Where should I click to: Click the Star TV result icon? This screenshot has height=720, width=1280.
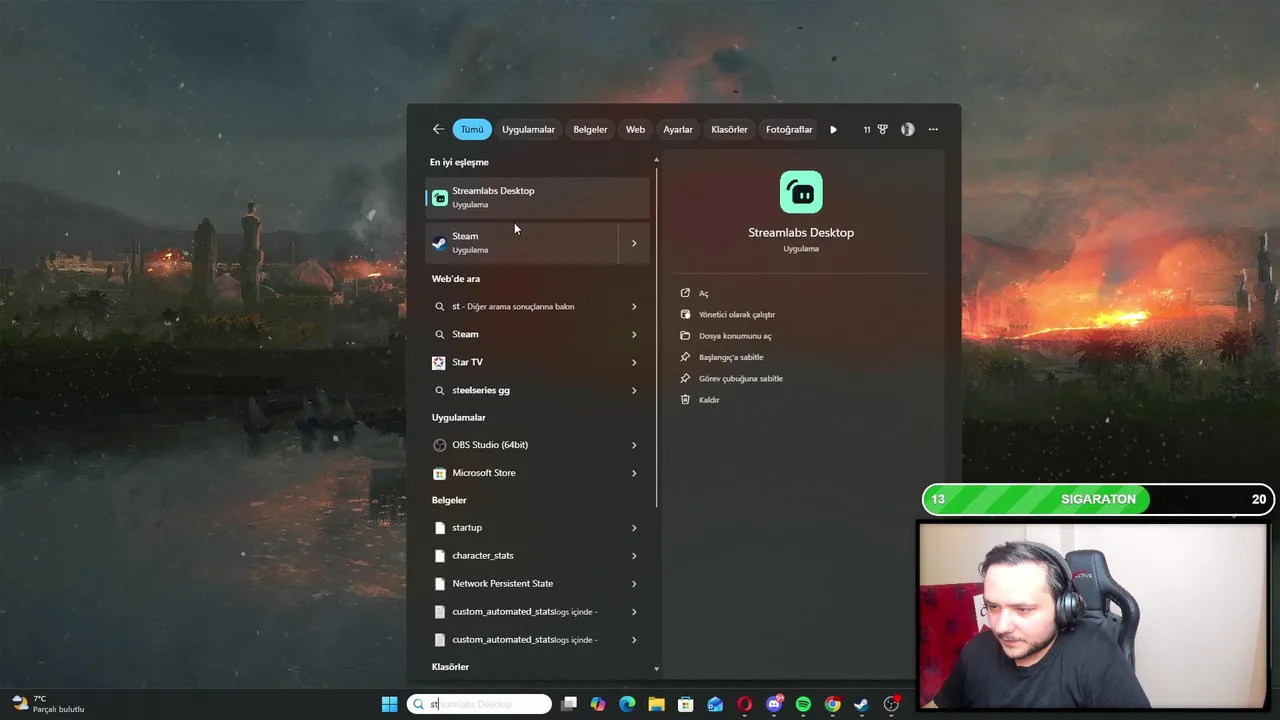(439, 362)
